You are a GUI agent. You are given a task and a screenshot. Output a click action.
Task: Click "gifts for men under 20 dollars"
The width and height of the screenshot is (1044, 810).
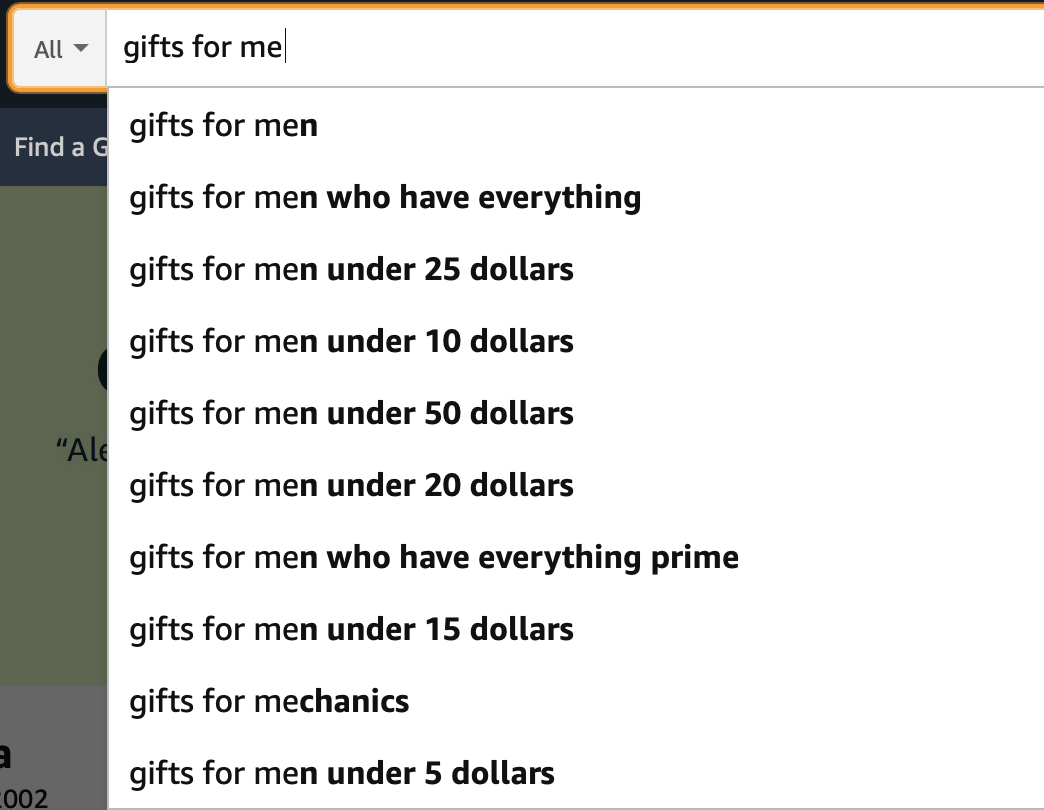[351, 486]
